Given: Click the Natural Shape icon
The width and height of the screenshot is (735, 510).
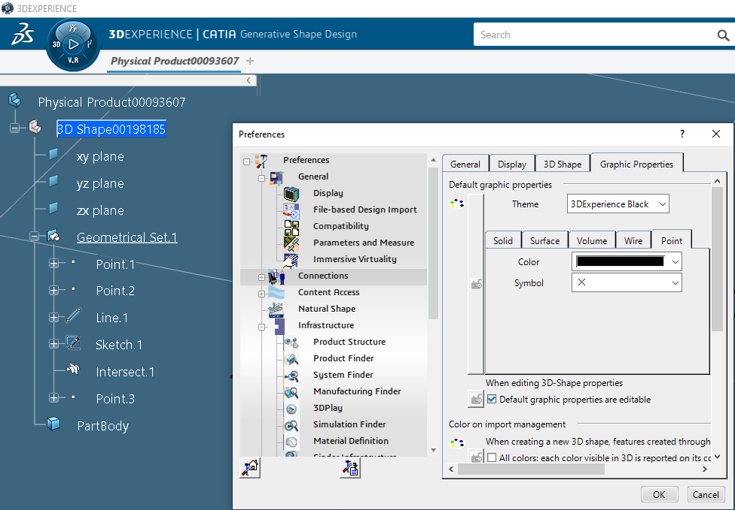Looking at the screenshot, I should pos(276,309).
